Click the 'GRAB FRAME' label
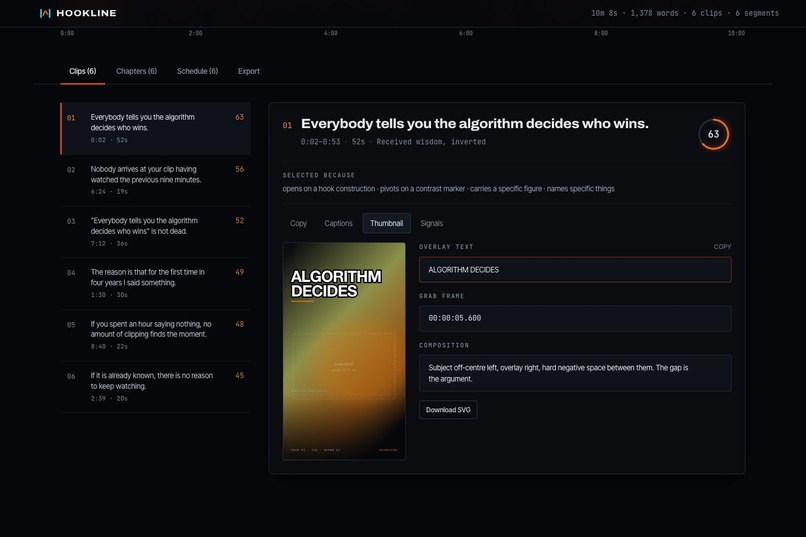The width and height of the screenshot is (806, 537). (442, 297)
